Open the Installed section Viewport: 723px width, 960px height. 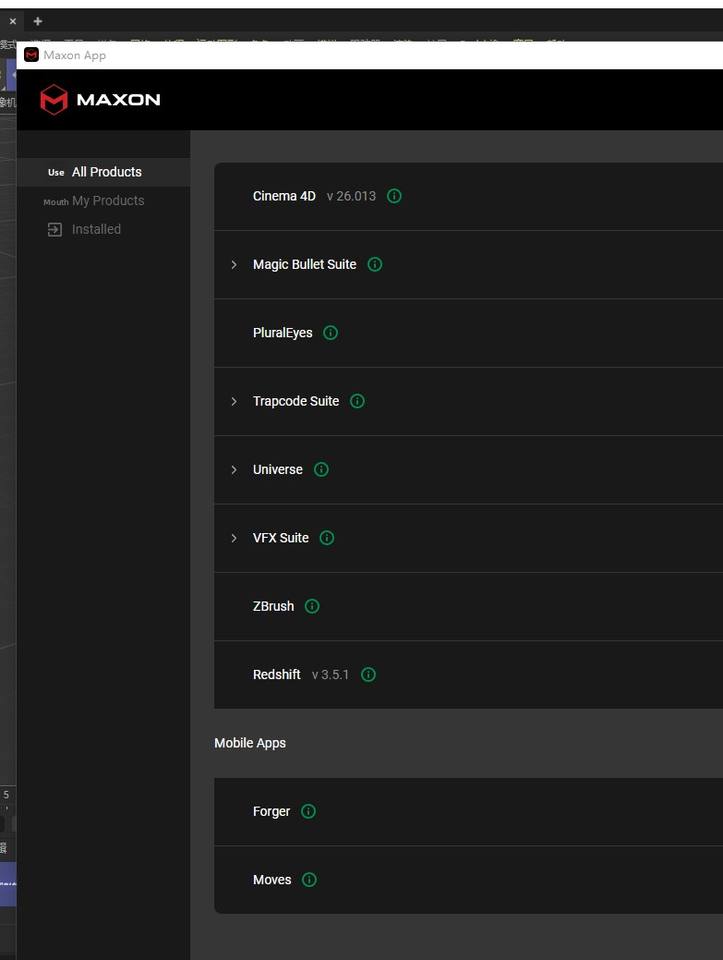click(103, 230)
